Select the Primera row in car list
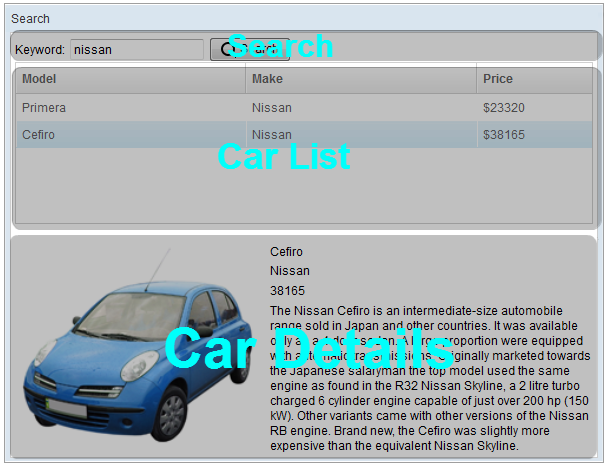Screen dimensions: 610x470 (130, 108)
